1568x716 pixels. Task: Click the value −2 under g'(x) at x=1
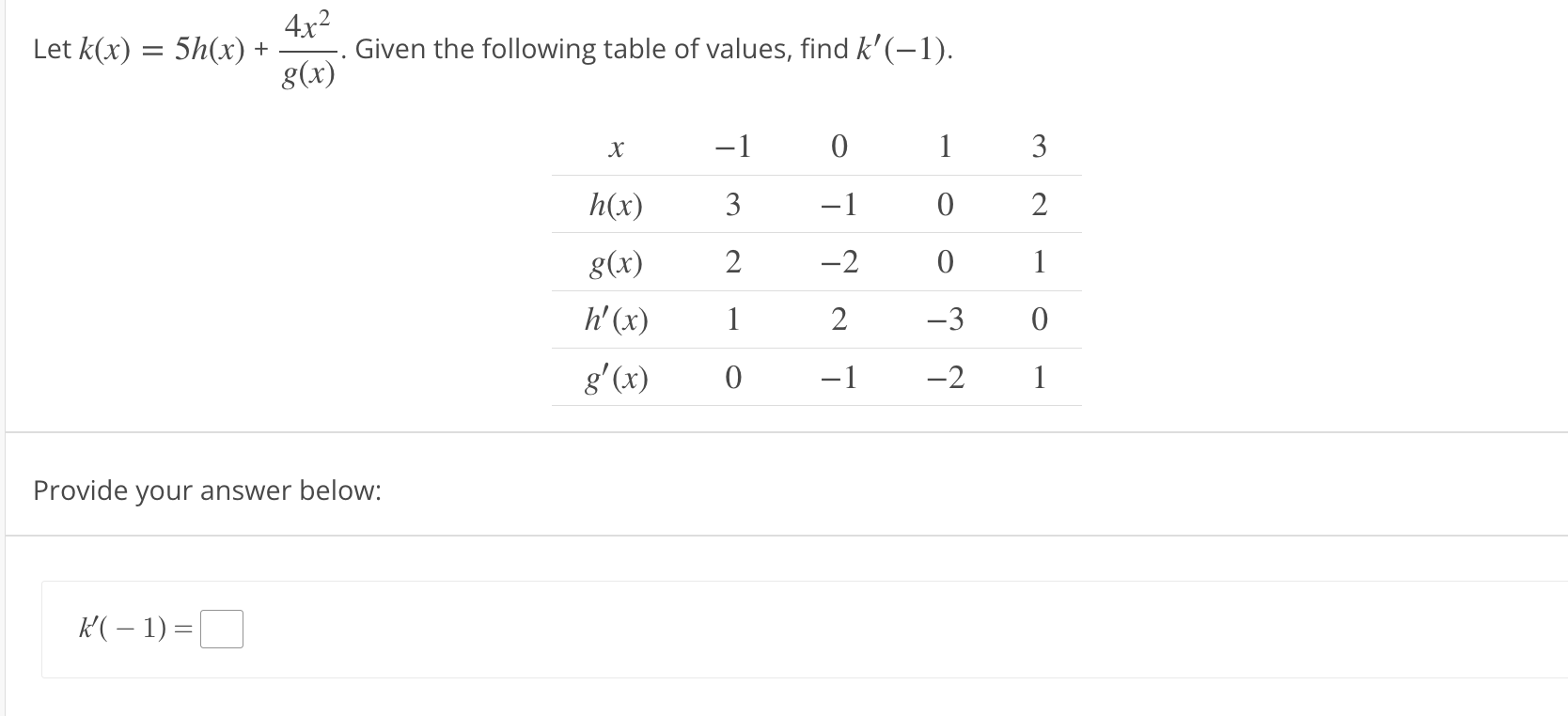[x=945, y=378]
